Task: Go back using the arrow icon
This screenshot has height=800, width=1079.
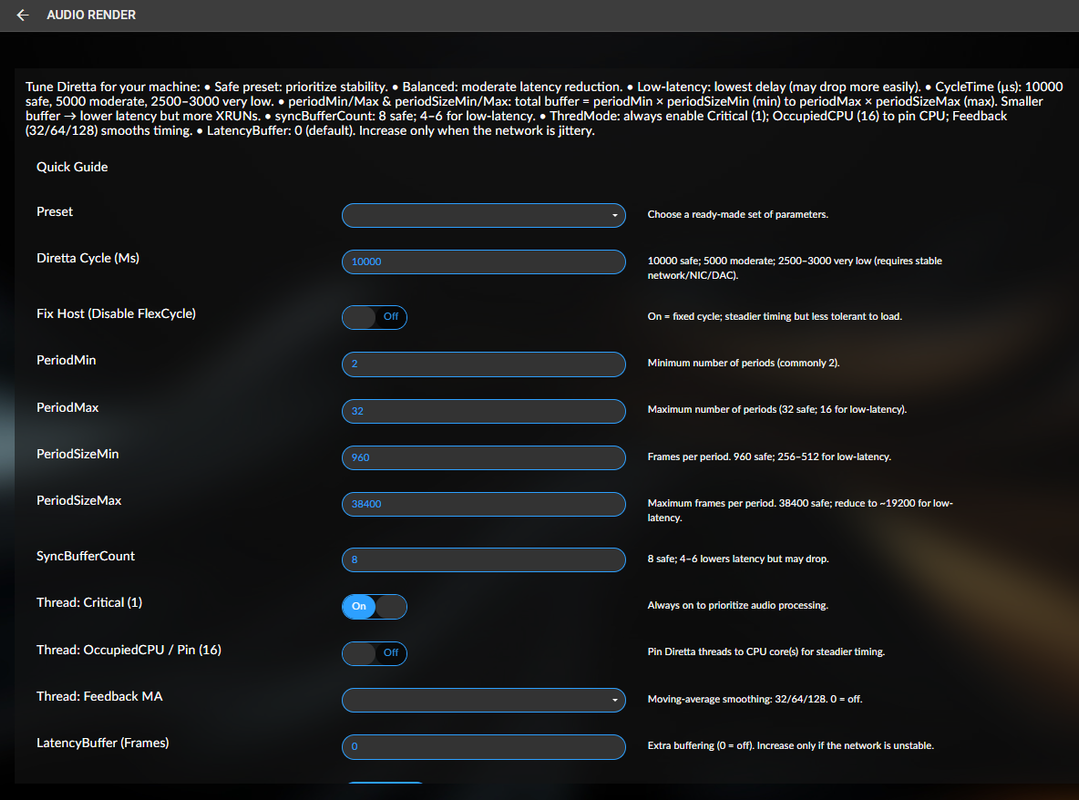Action: pos(23,14)
